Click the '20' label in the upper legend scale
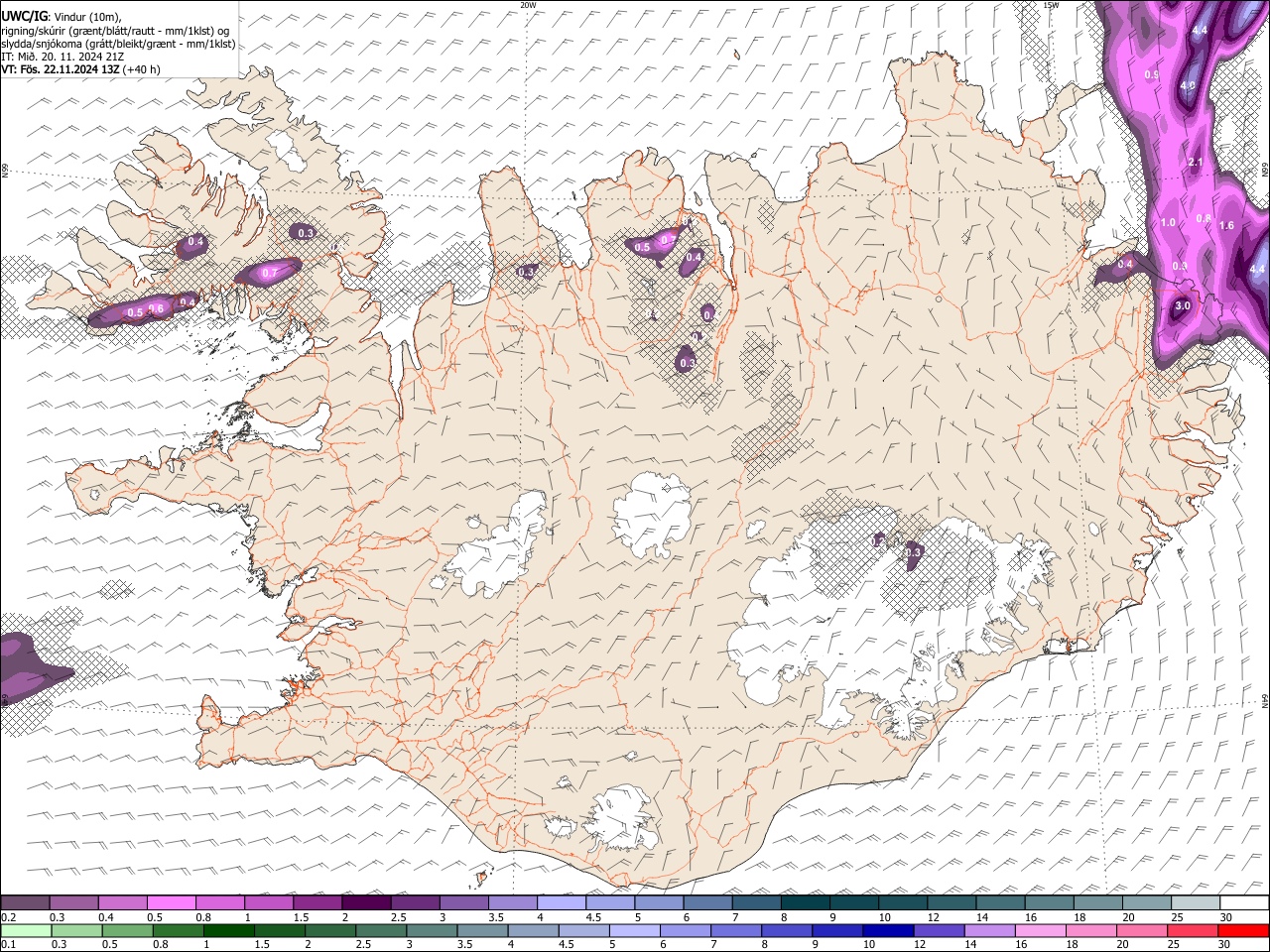Viewport: 1270px width, 952px height. pyautogui.click(x=1128, y=917)
